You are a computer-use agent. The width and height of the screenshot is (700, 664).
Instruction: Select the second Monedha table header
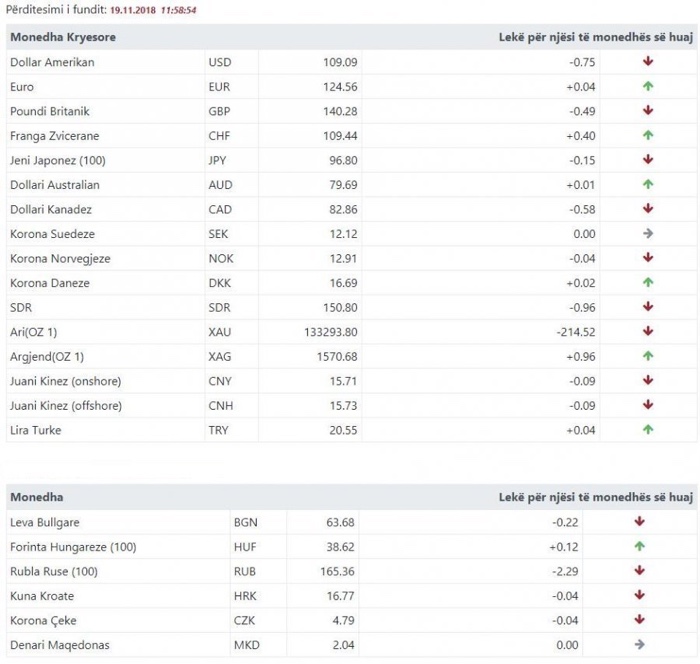pyautogui.click(x=37, y=497)
